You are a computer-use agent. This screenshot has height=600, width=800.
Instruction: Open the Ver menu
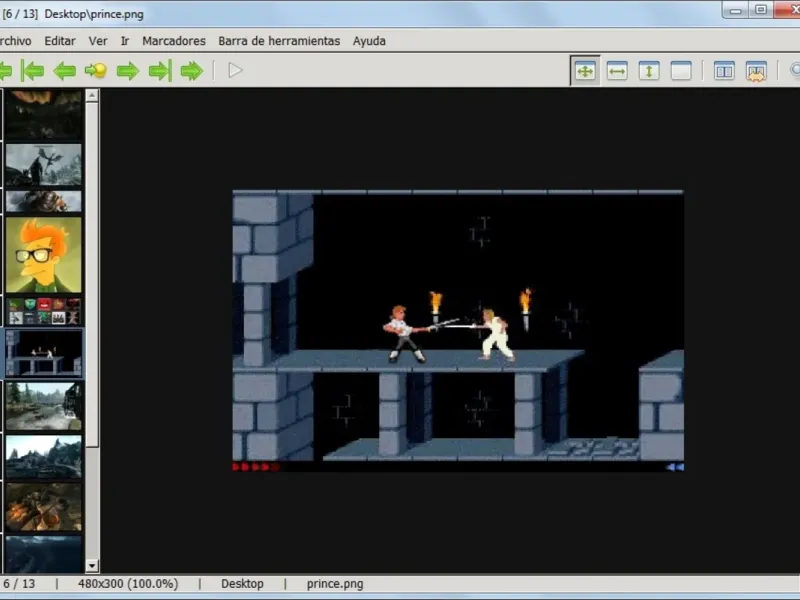(x=98, y=41)
